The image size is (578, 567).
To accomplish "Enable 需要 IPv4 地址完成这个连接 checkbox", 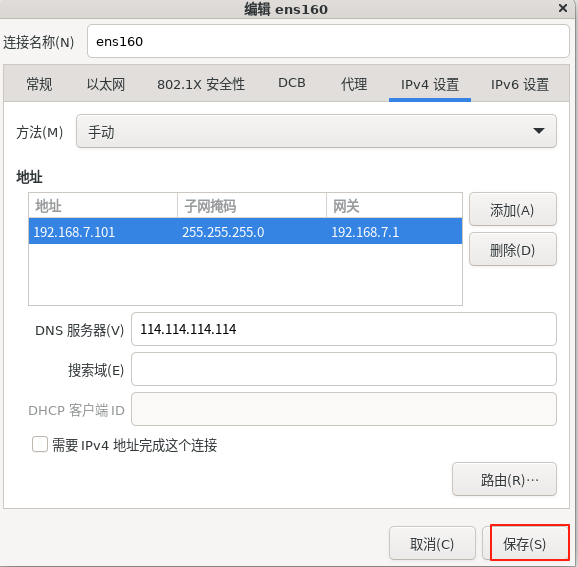I will [x=40, y=444].
